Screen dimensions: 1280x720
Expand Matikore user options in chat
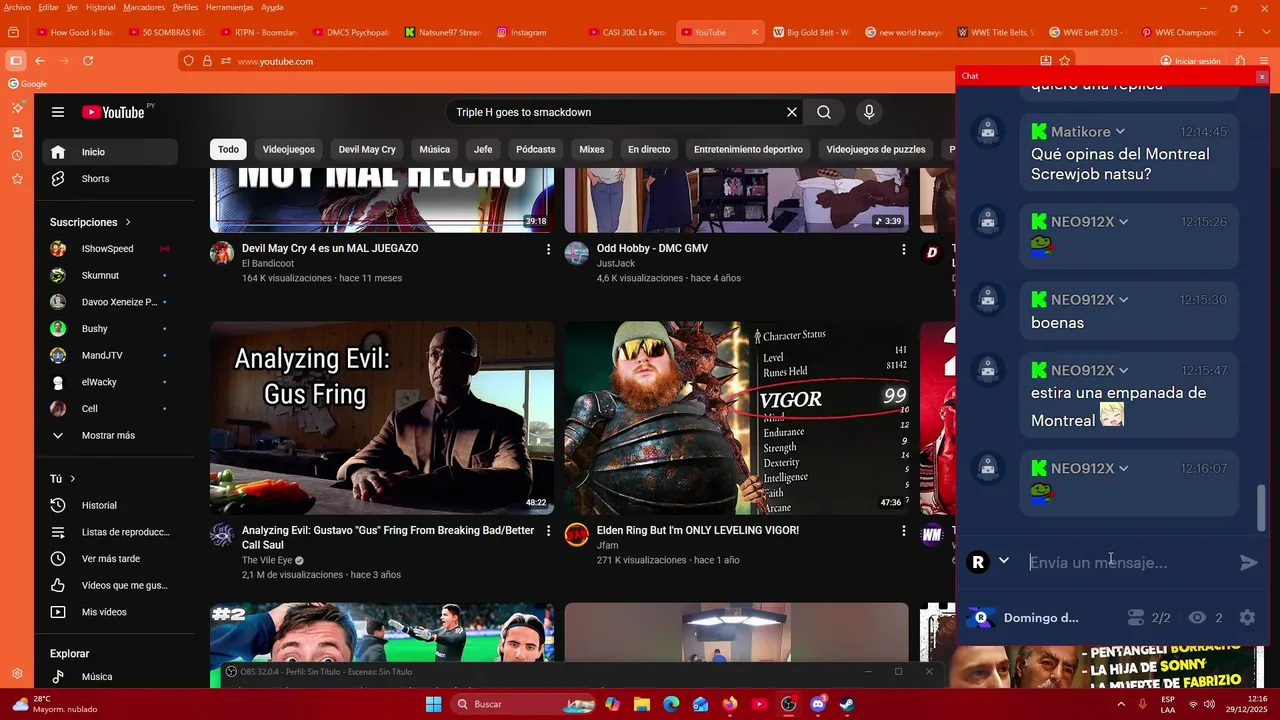pos(1120,132)
